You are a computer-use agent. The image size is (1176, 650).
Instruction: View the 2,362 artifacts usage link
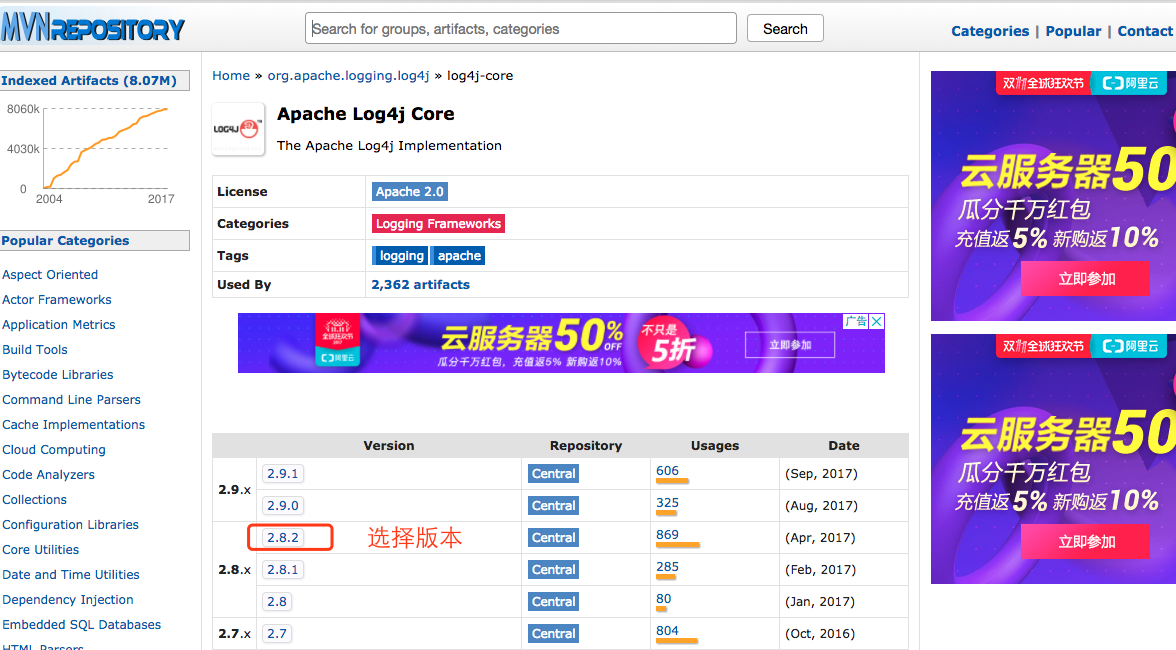click(x=421, y=285)
